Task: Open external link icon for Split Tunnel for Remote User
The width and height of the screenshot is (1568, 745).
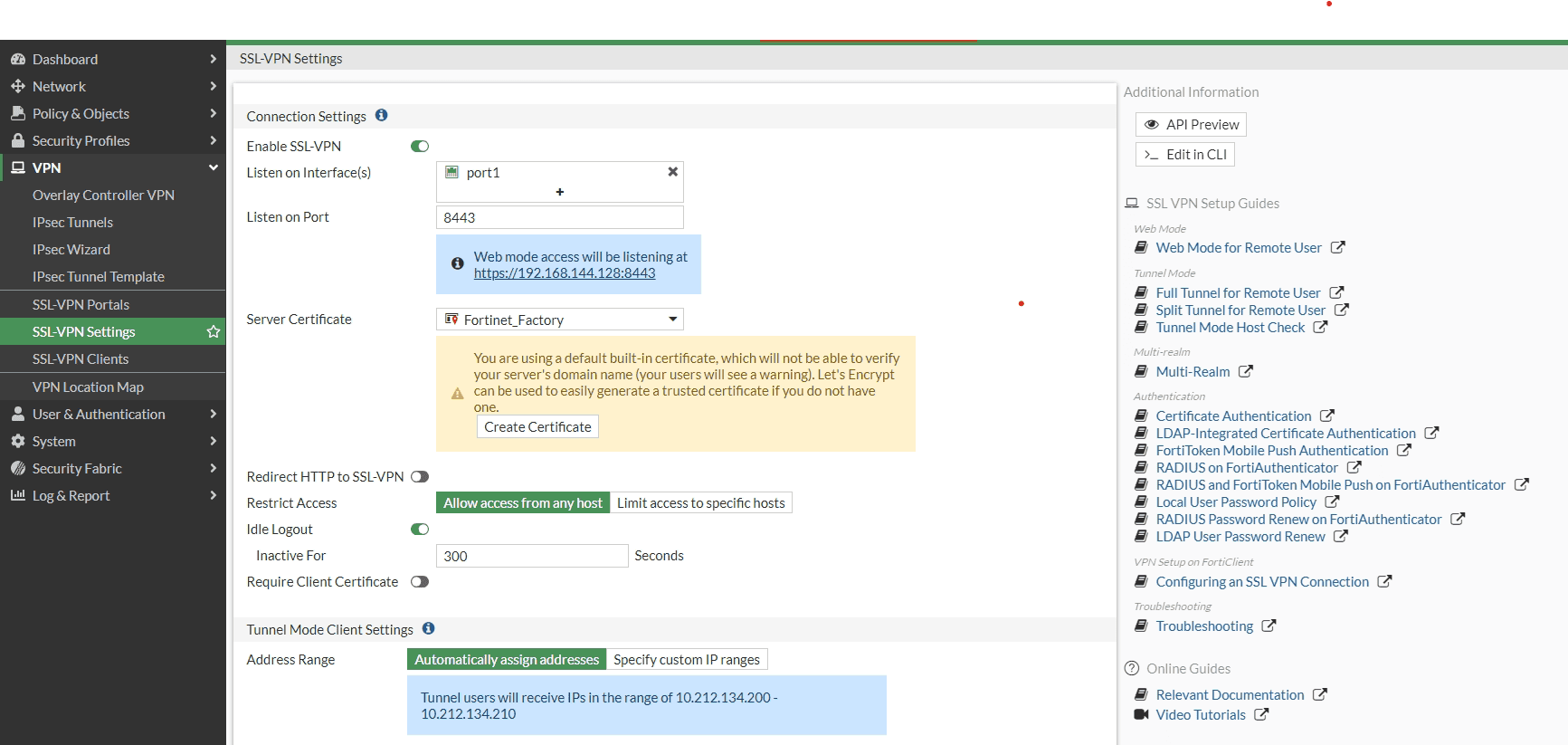Action: [x=1342, y=310]
